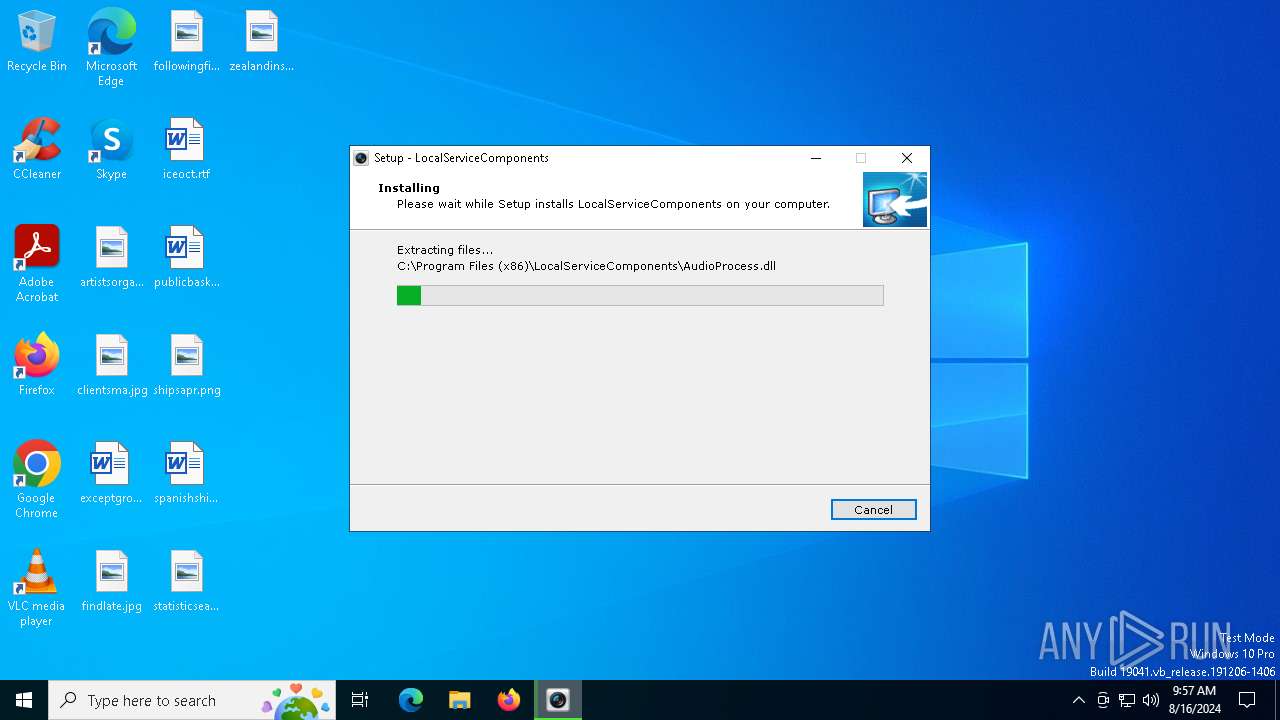Select the zealandins... image file
The height and width of the screenshot is (720, 1280).
pos(261,42)
